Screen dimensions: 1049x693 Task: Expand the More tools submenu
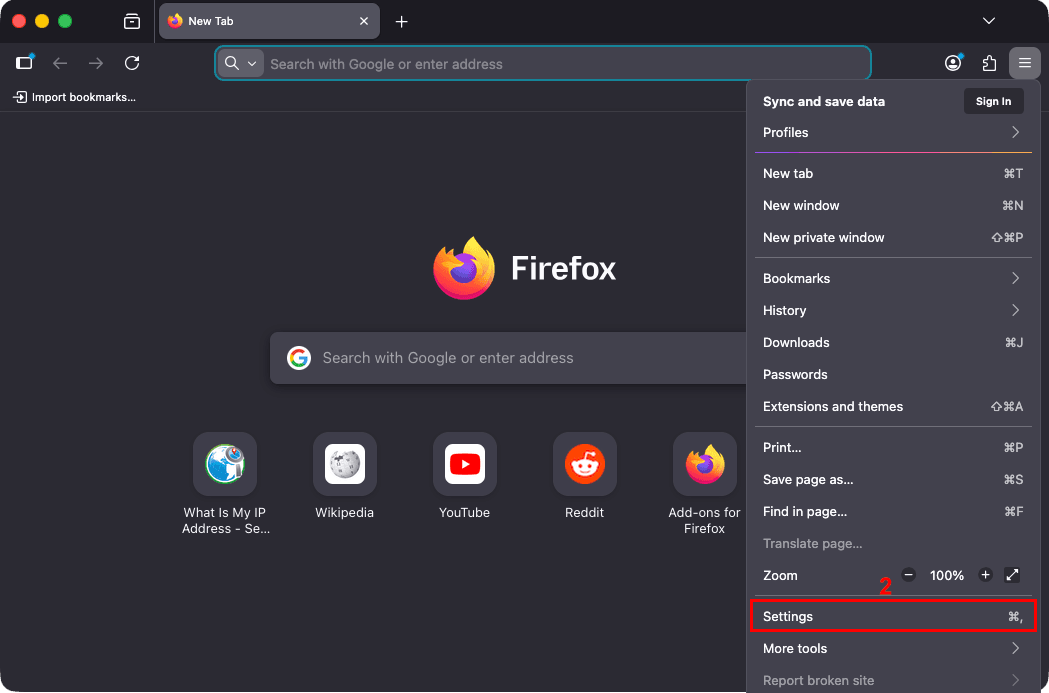point(893,648)
